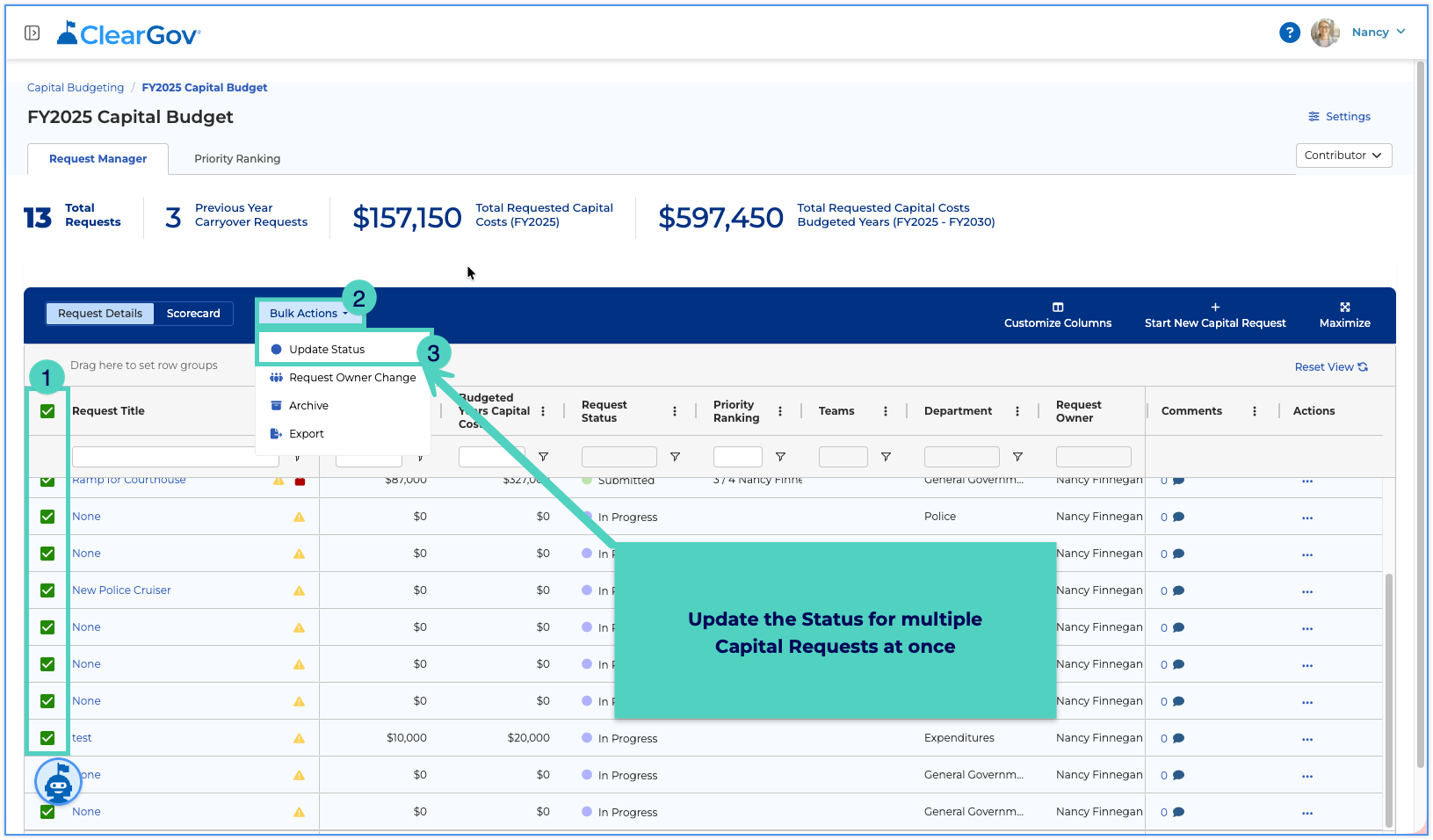The image size is (1433, 840).
Task: Open the New Police Cruiser request
Action: (121, 590)
